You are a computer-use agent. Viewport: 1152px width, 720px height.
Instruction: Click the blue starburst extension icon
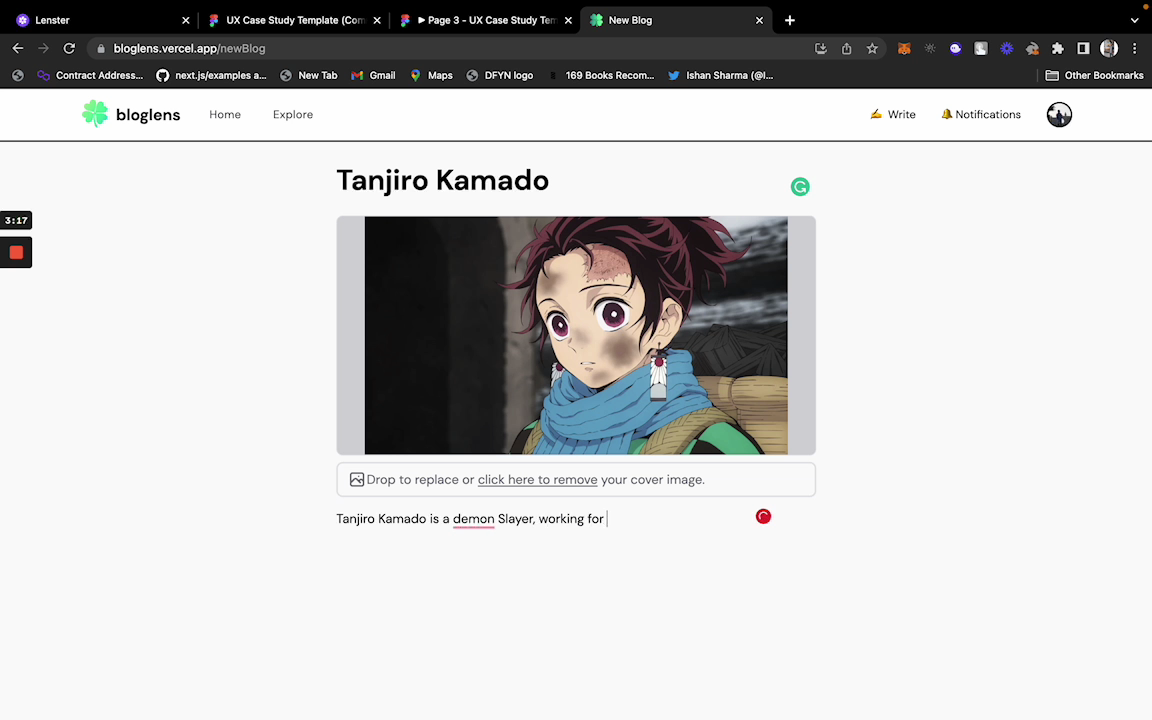point(1007,48)
